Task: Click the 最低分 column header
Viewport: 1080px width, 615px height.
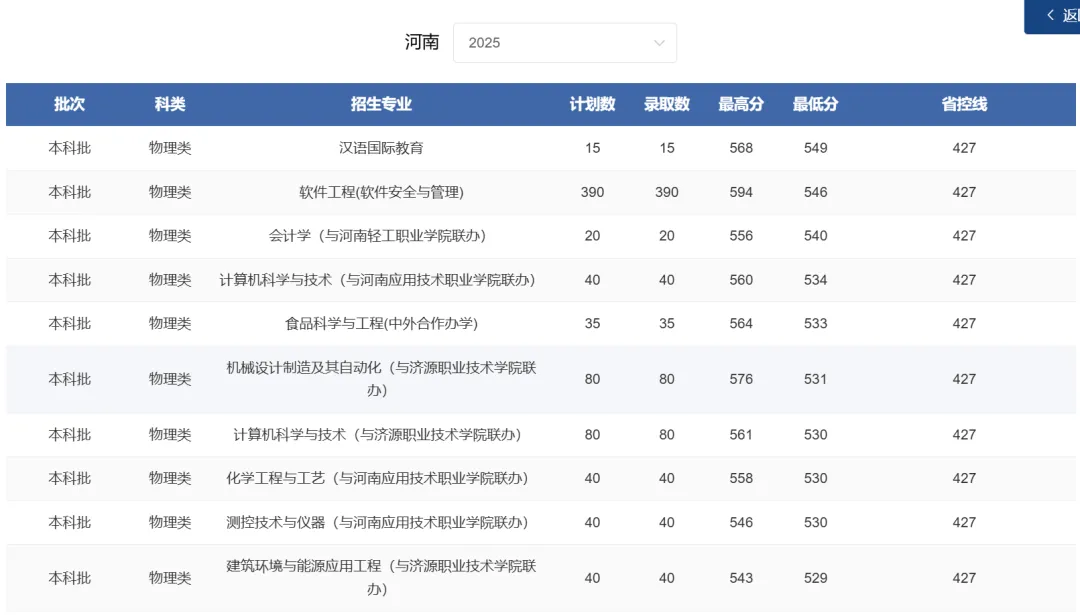Action: (816, 104)
